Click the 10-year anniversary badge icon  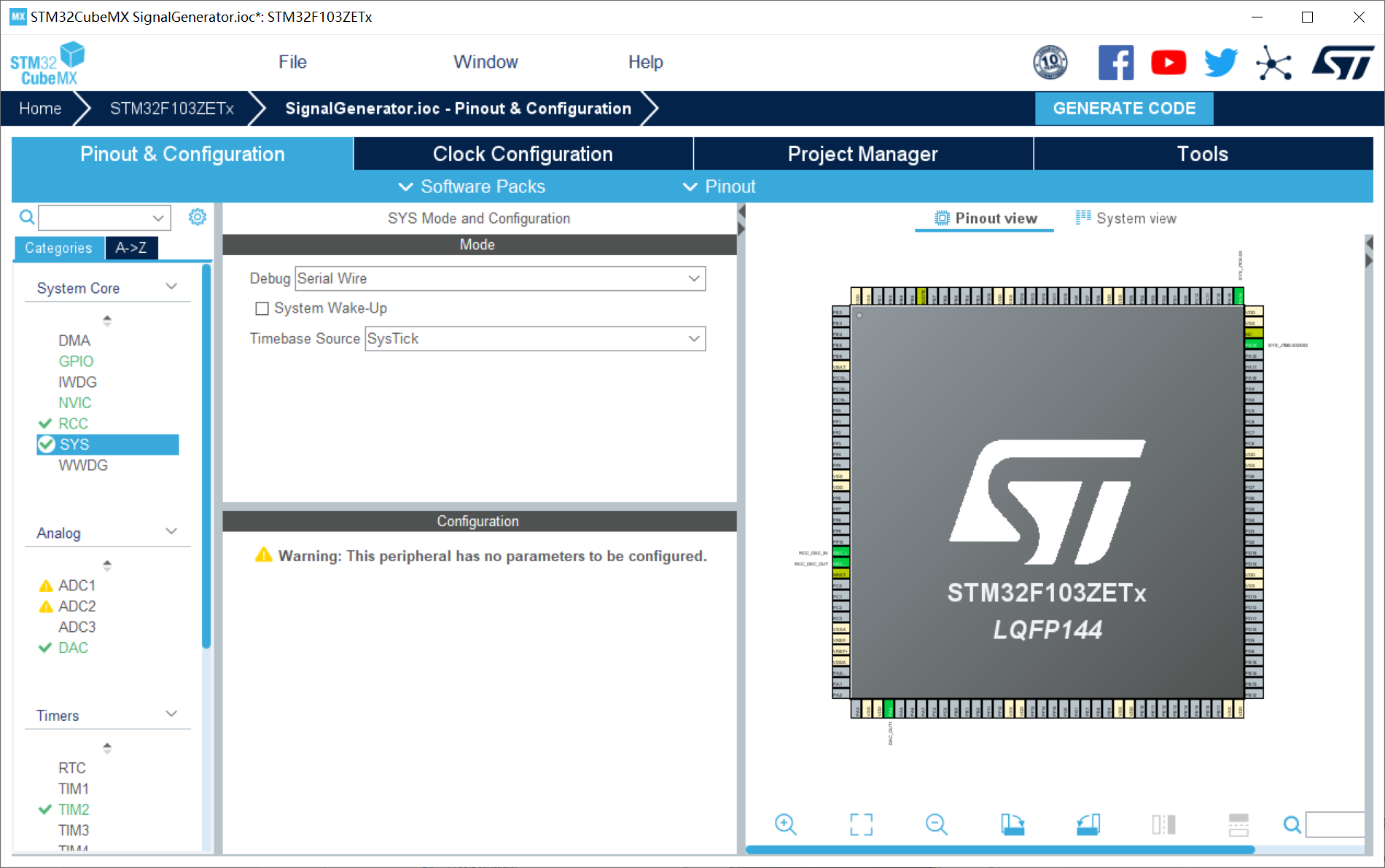click(x=1050, y=63)
